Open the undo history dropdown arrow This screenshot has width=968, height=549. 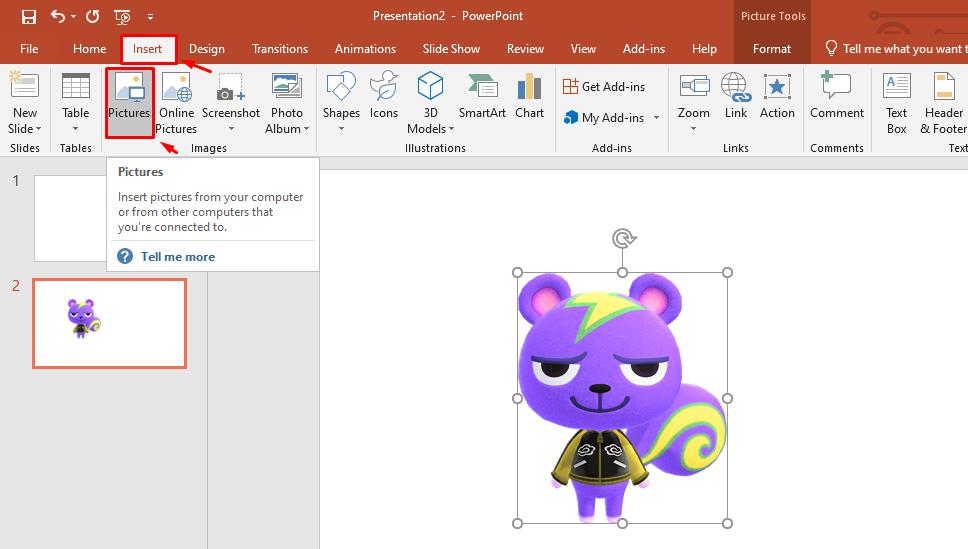click(x=73, y=17)
